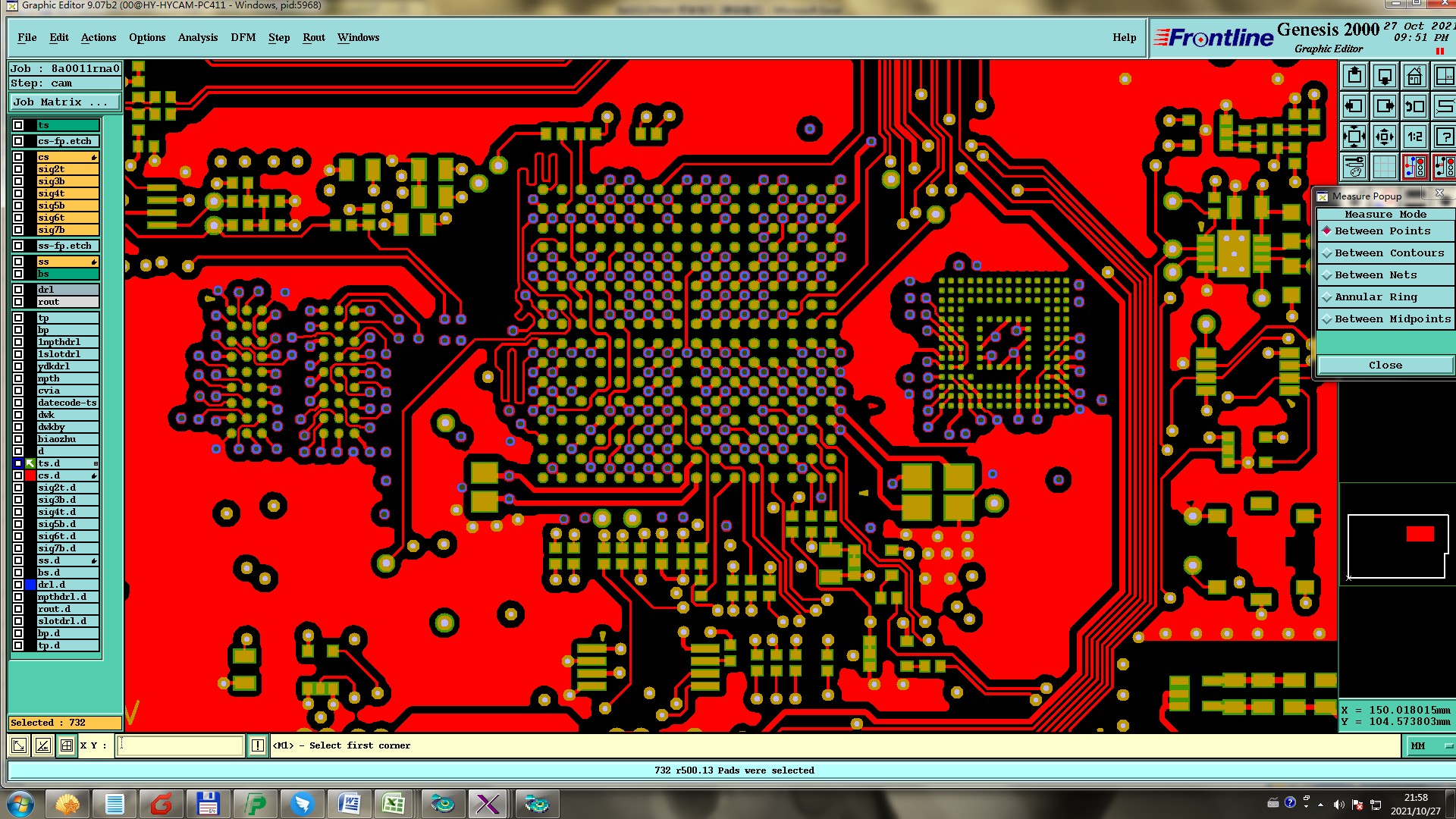Open the Job Matrix ... selector
This screenshot has height=819, width=1456.
[64, 102]
